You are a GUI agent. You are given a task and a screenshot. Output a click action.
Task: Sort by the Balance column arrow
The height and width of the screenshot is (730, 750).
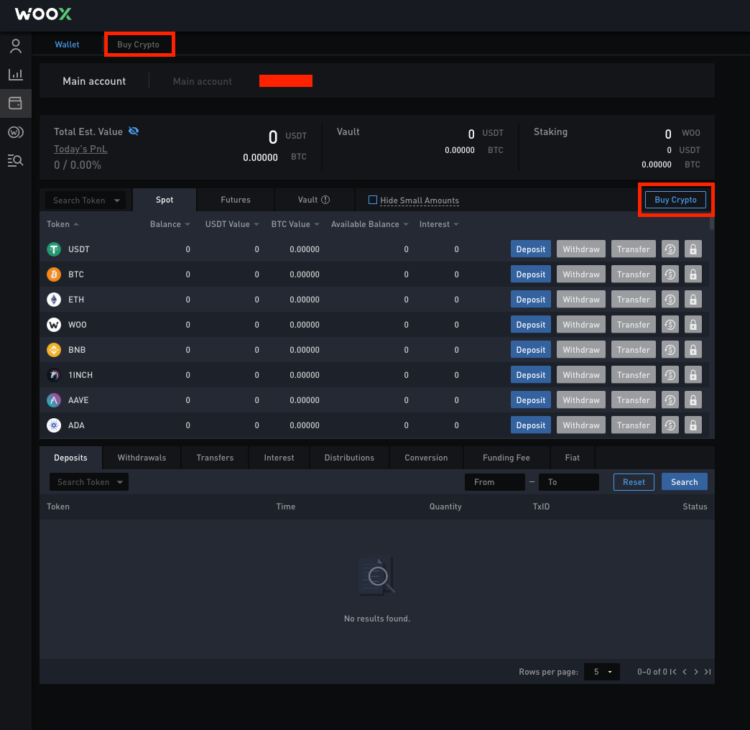[x=187, y=225]
